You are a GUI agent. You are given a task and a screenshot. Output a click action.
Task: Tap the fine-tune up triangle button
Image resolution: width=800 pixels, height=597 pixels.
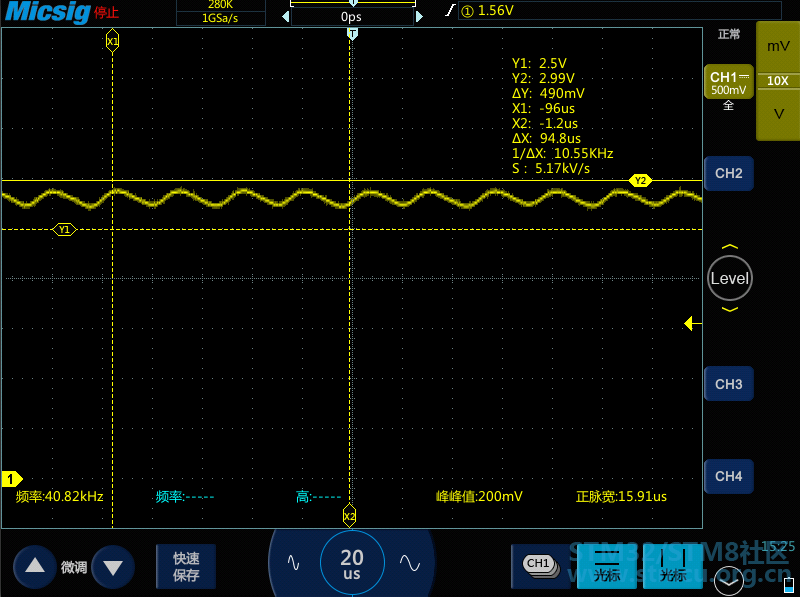(x=35, y=566)
